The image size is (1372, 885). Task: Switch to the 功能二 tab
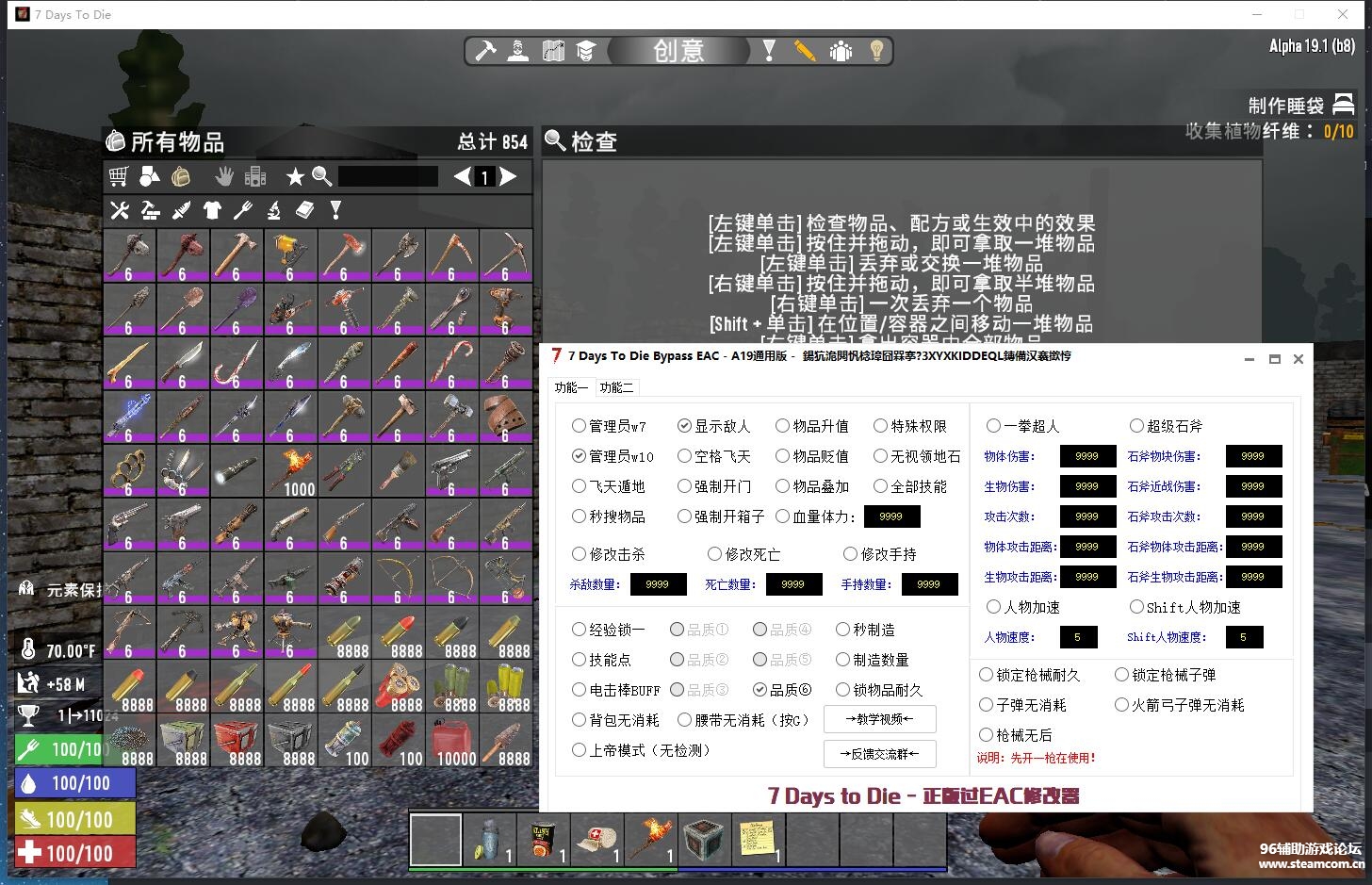tap(616, 387)
